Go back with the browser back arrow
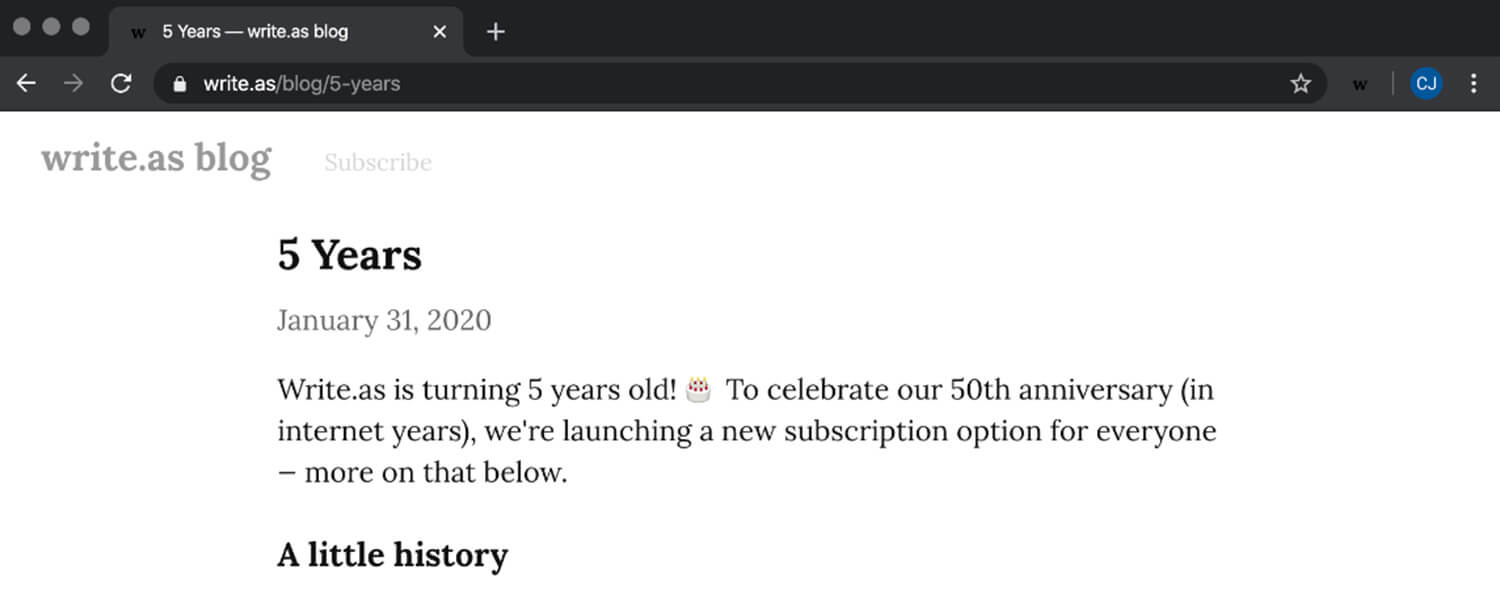 point(26,84)
